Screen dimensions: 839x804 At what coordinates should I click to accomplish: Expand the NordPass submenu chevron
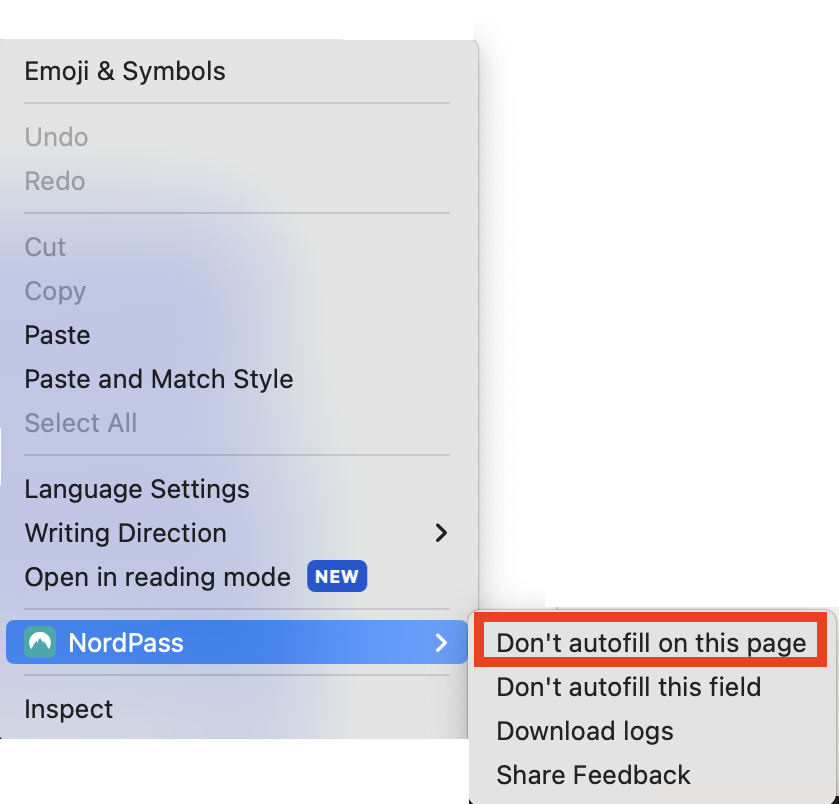tap(441, 642)
